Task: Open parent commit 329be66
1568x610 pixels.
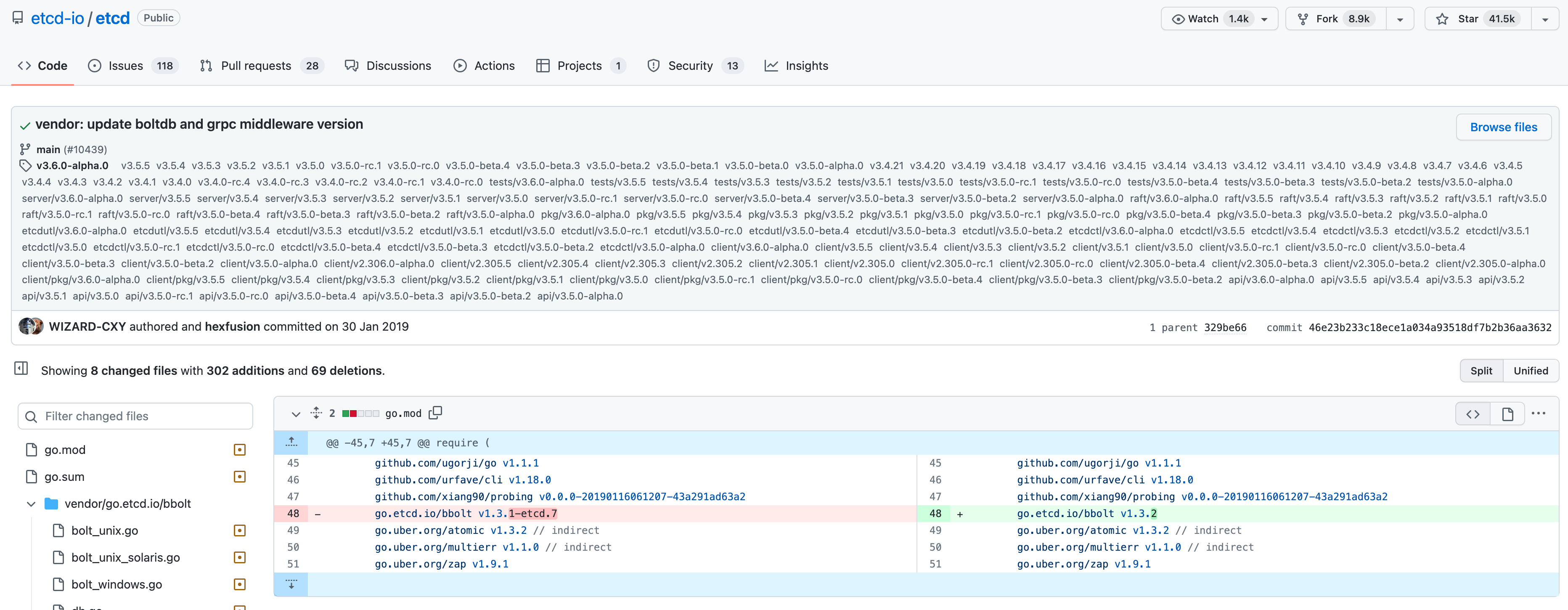Action: pyautogui.click(x=1225, y=328)
